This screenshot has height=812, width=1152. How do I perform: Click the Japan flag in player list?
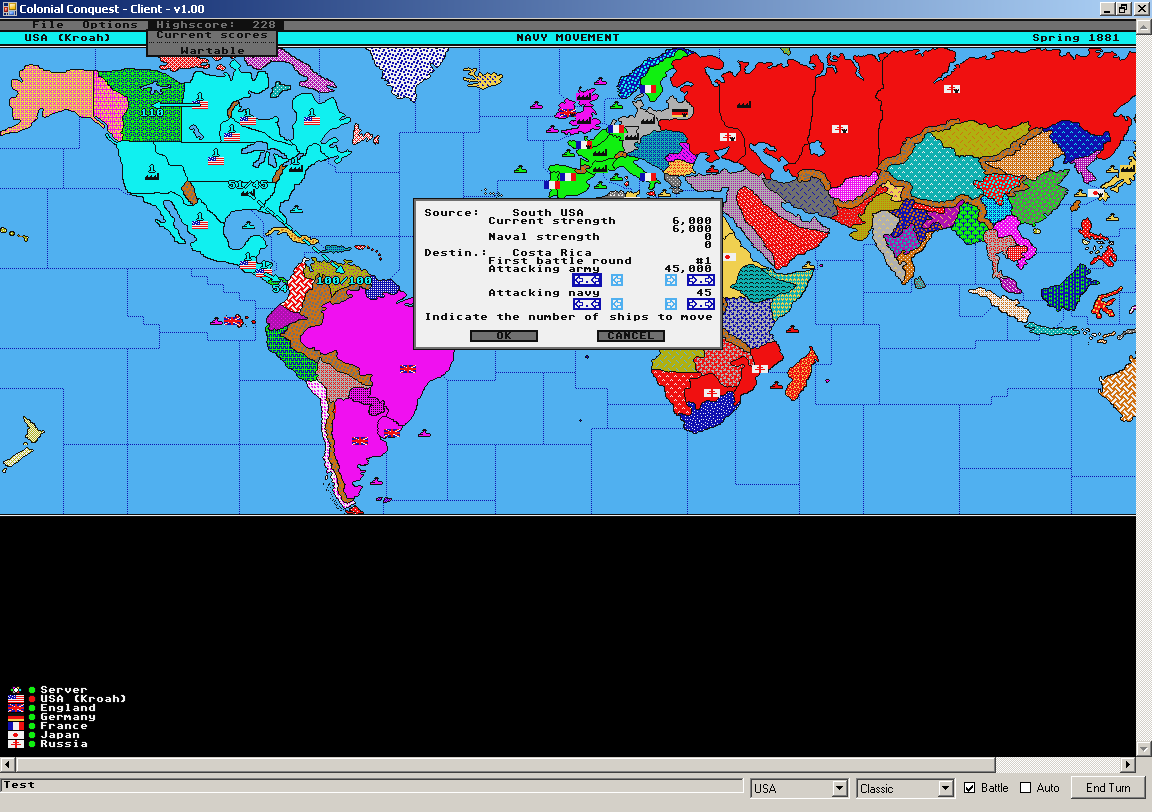(16, 735)
